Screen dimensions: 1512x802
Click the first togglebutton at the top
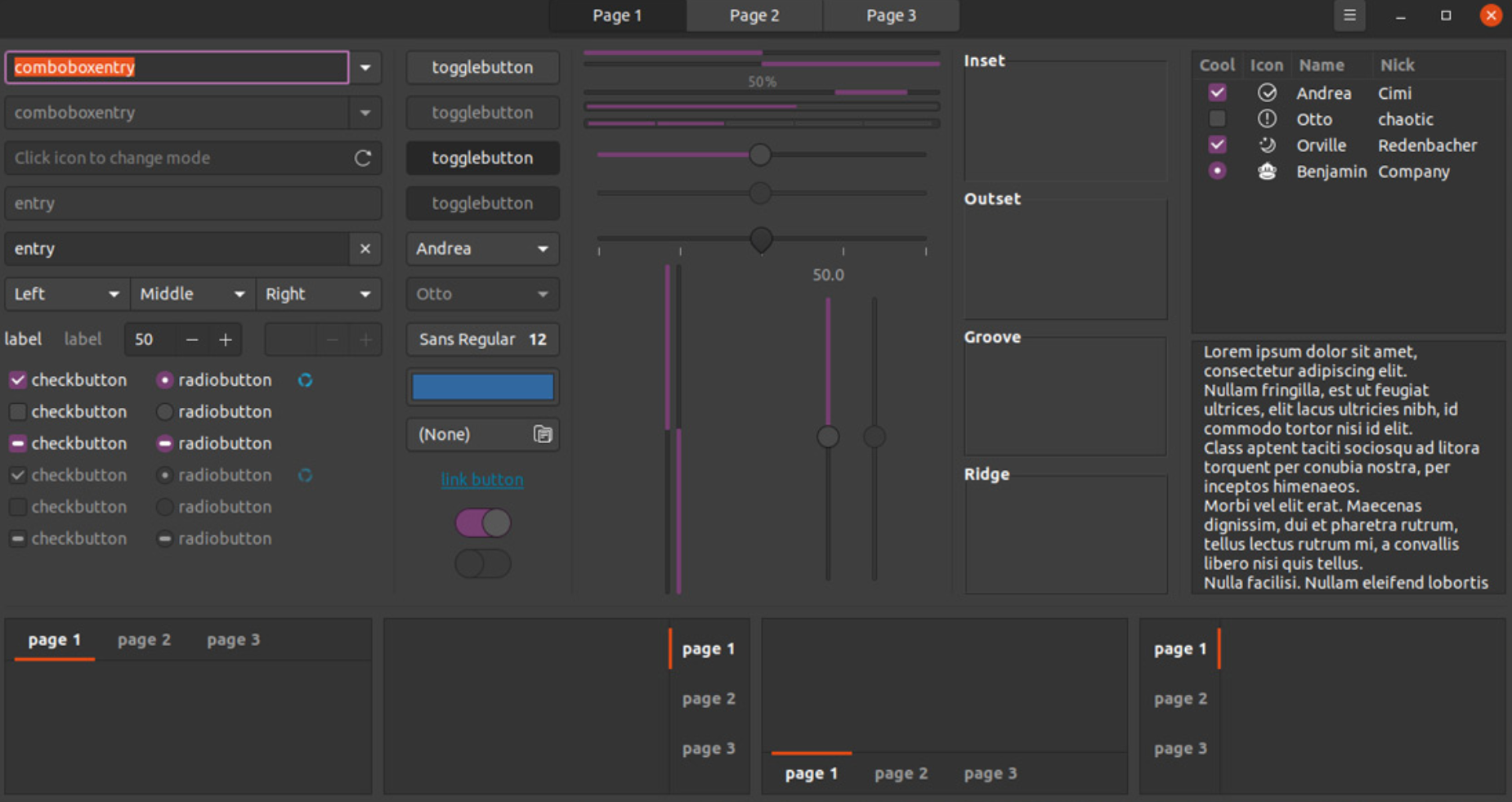click(x=482, y=68)
